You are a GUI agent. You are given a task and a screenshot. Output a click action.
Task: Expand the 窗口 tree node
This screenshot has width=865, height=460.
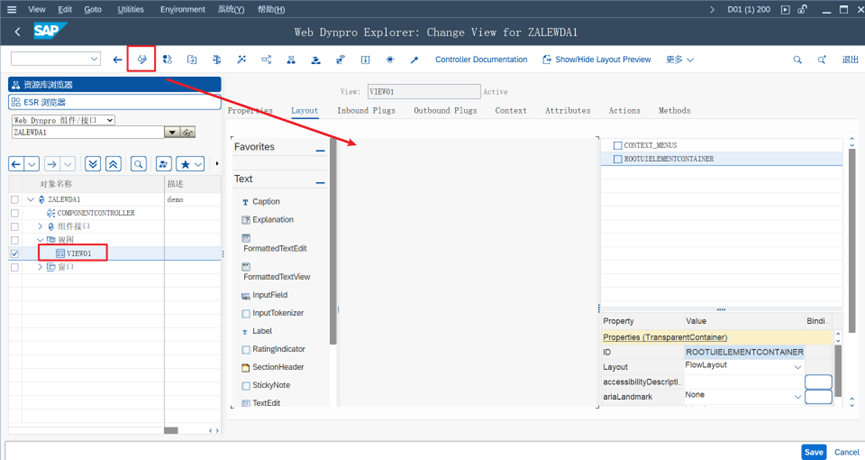coord(40,267)
